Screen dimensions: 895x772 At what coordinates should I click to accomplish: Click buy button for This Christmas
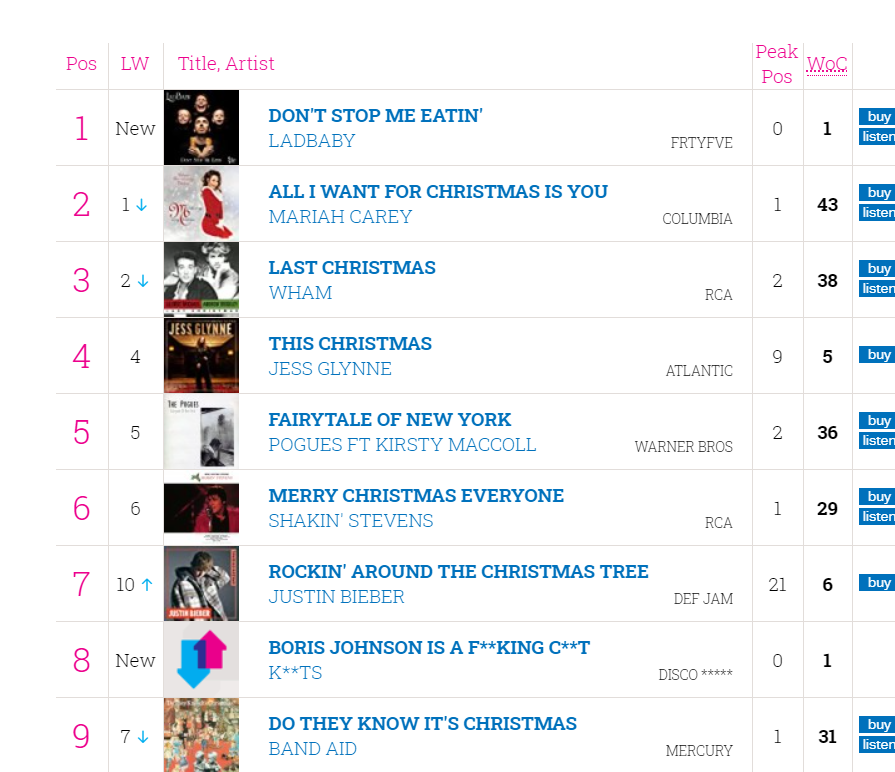tap(877, 354)
